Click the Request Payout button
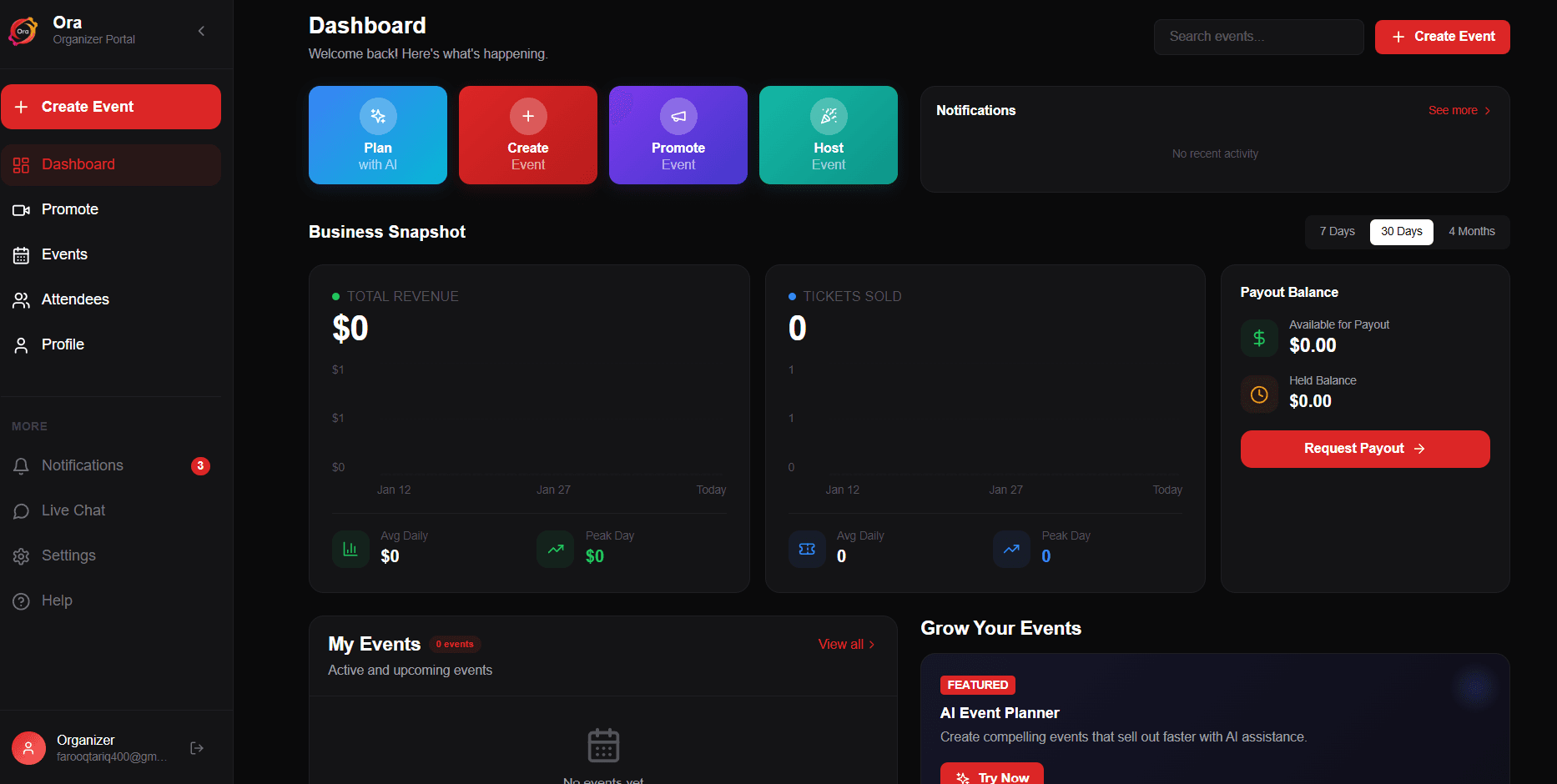 click(x=1364, y=449)
